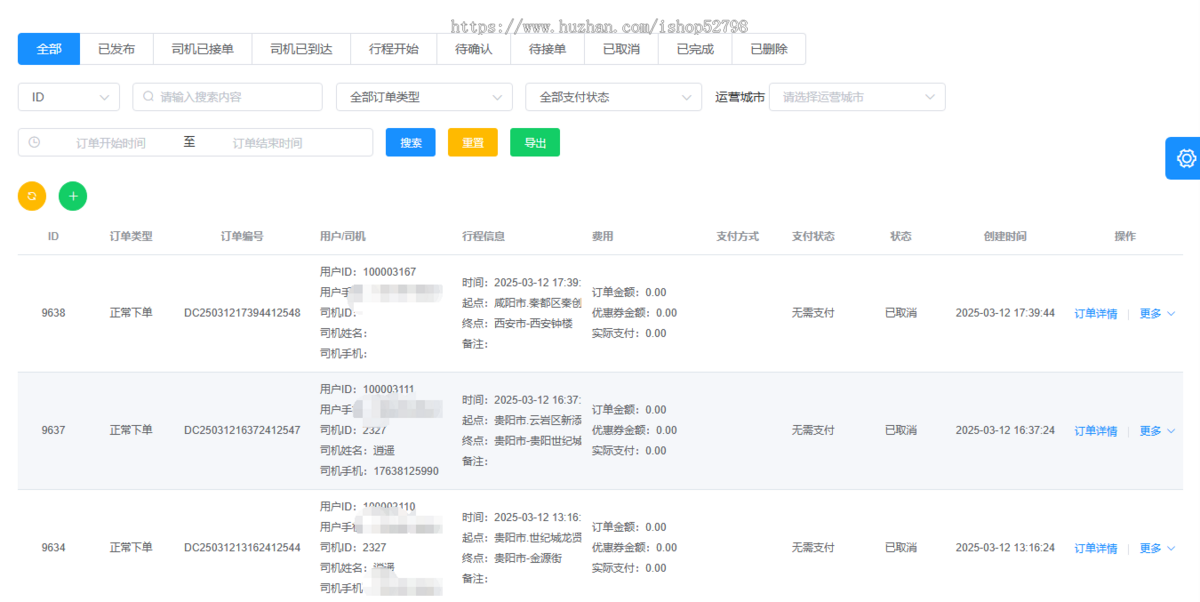Click the 订单类型 column header
Viewport: 1200px width, 602px height.
point(131,237)
